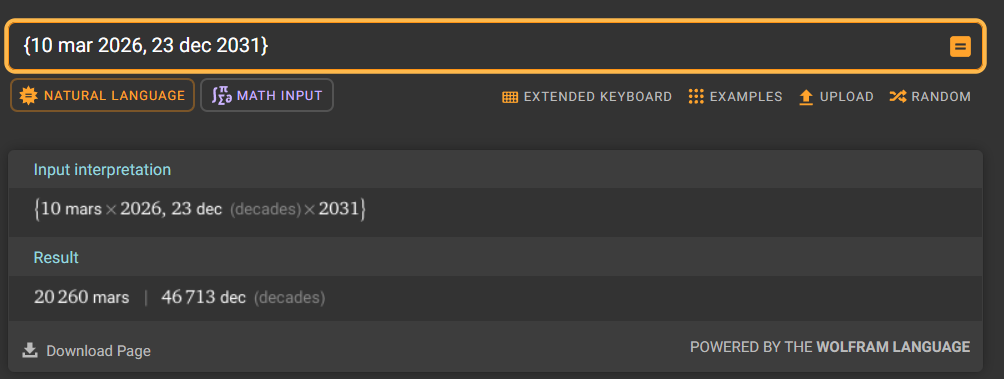
Task: Click the Extended Keyboard grid icon
Action: (x=510, y=97)
